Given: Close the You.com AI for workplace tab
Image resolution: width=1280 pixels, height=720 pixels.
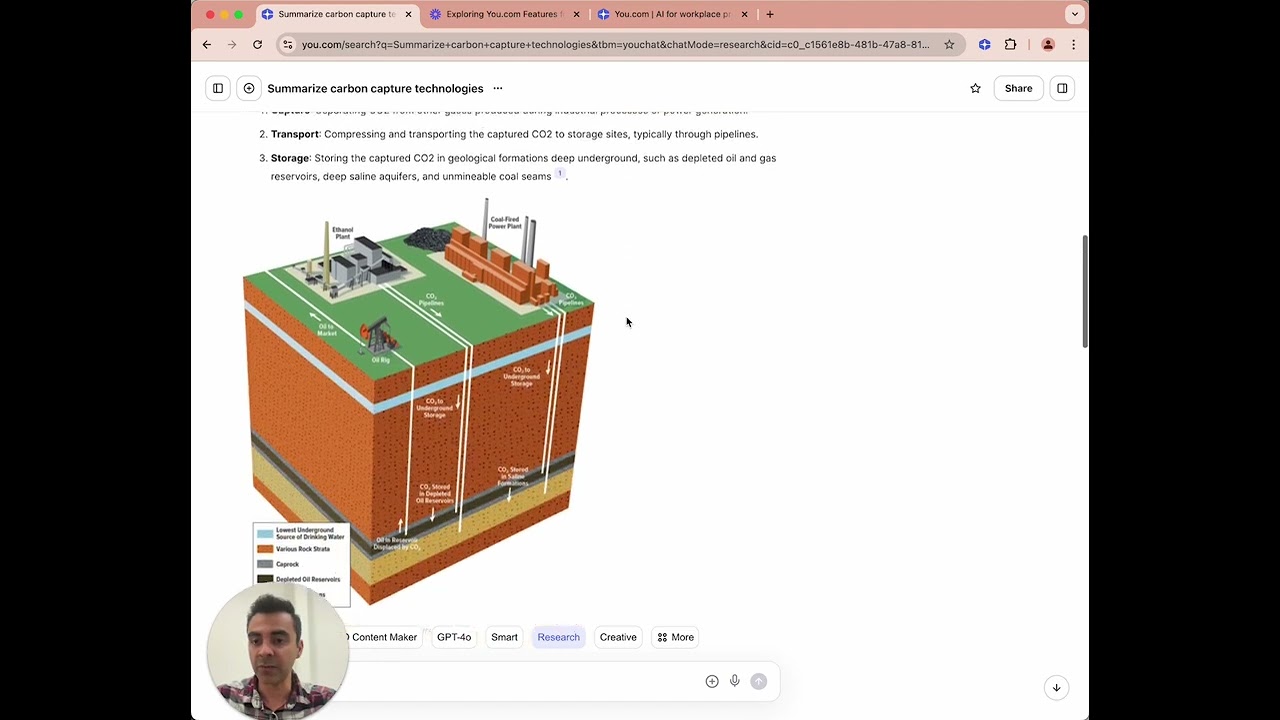Looking at the screenshot, I should (x=744, y=14).
